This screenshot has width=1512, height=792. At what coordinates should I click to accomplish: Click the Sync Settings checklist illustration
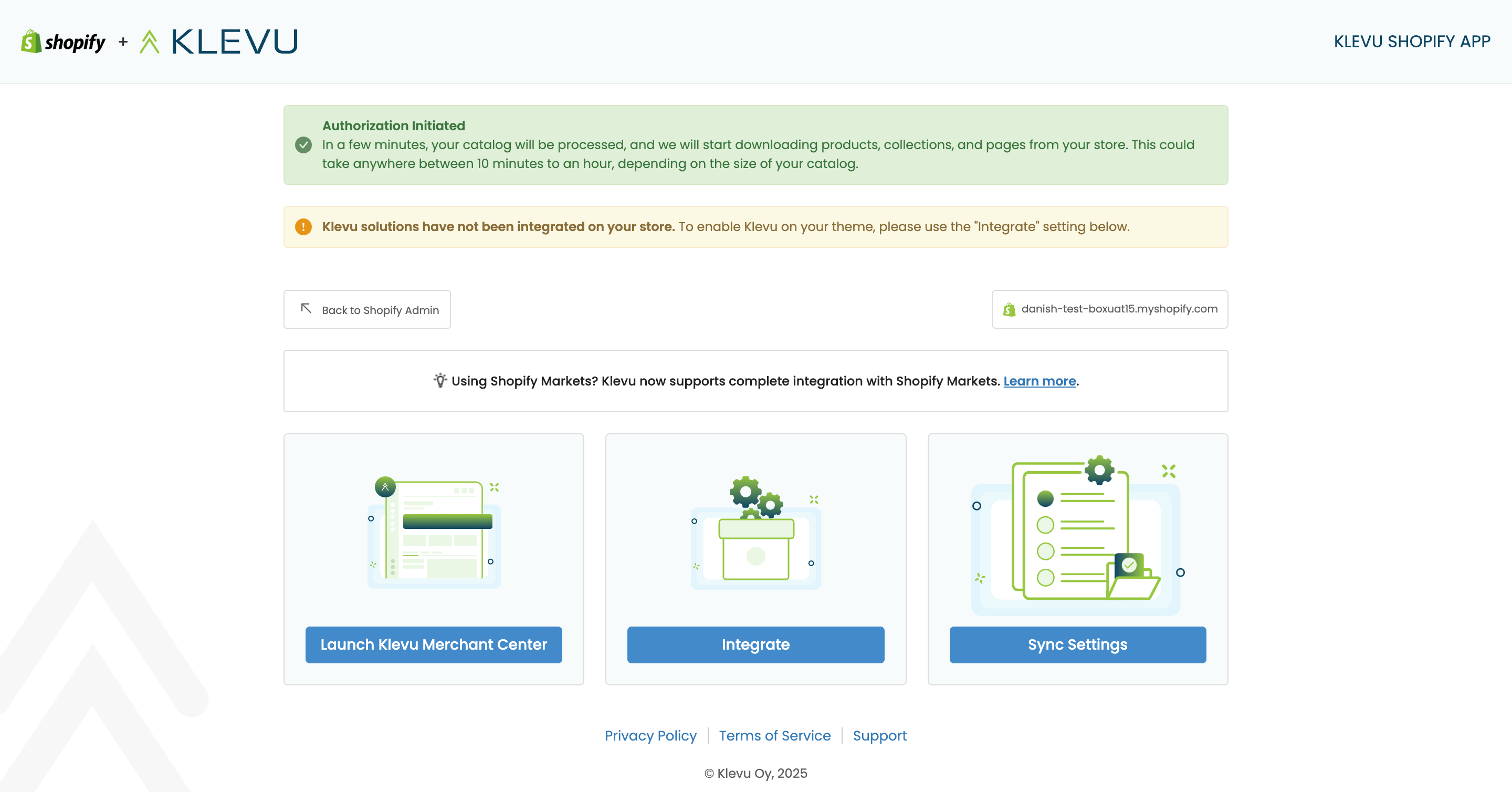[1078, 534]
